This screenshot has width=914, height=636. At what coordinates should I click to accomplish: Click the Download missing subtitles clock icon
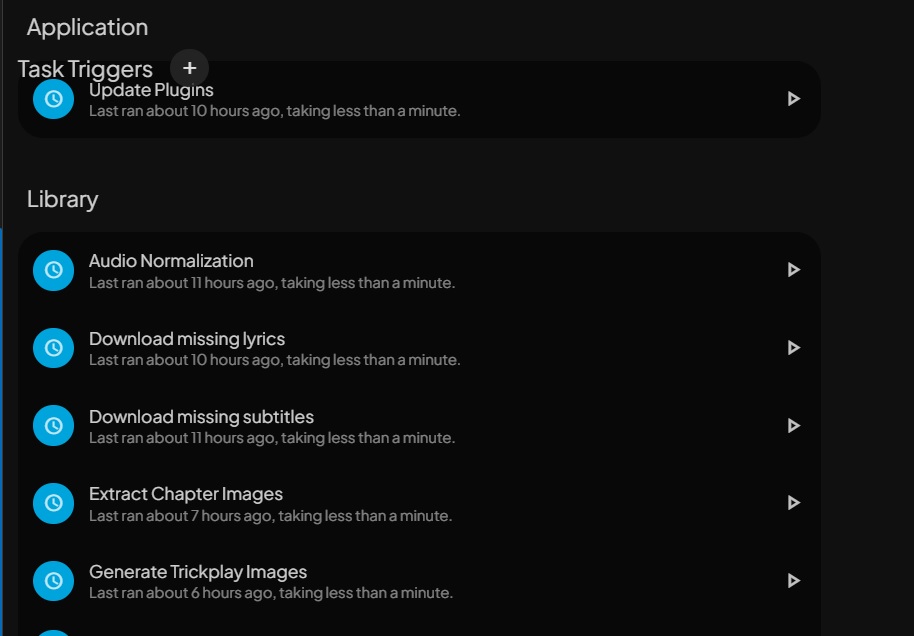(54, 425)
